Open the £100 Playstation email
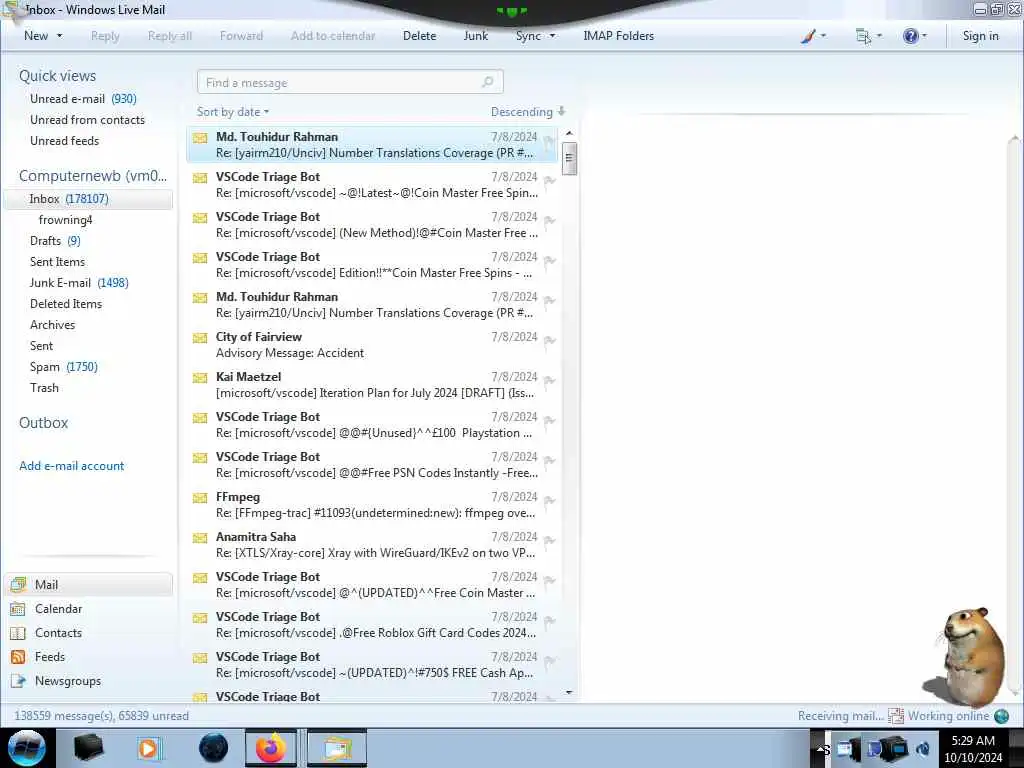 372,424
